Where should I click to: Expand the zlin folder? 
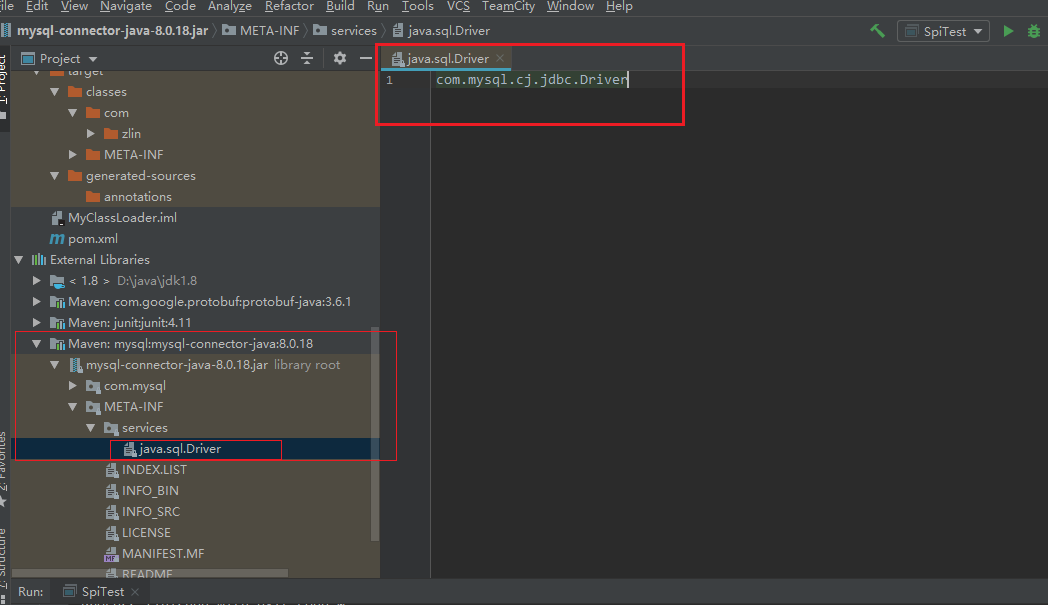tap(91, 134)
